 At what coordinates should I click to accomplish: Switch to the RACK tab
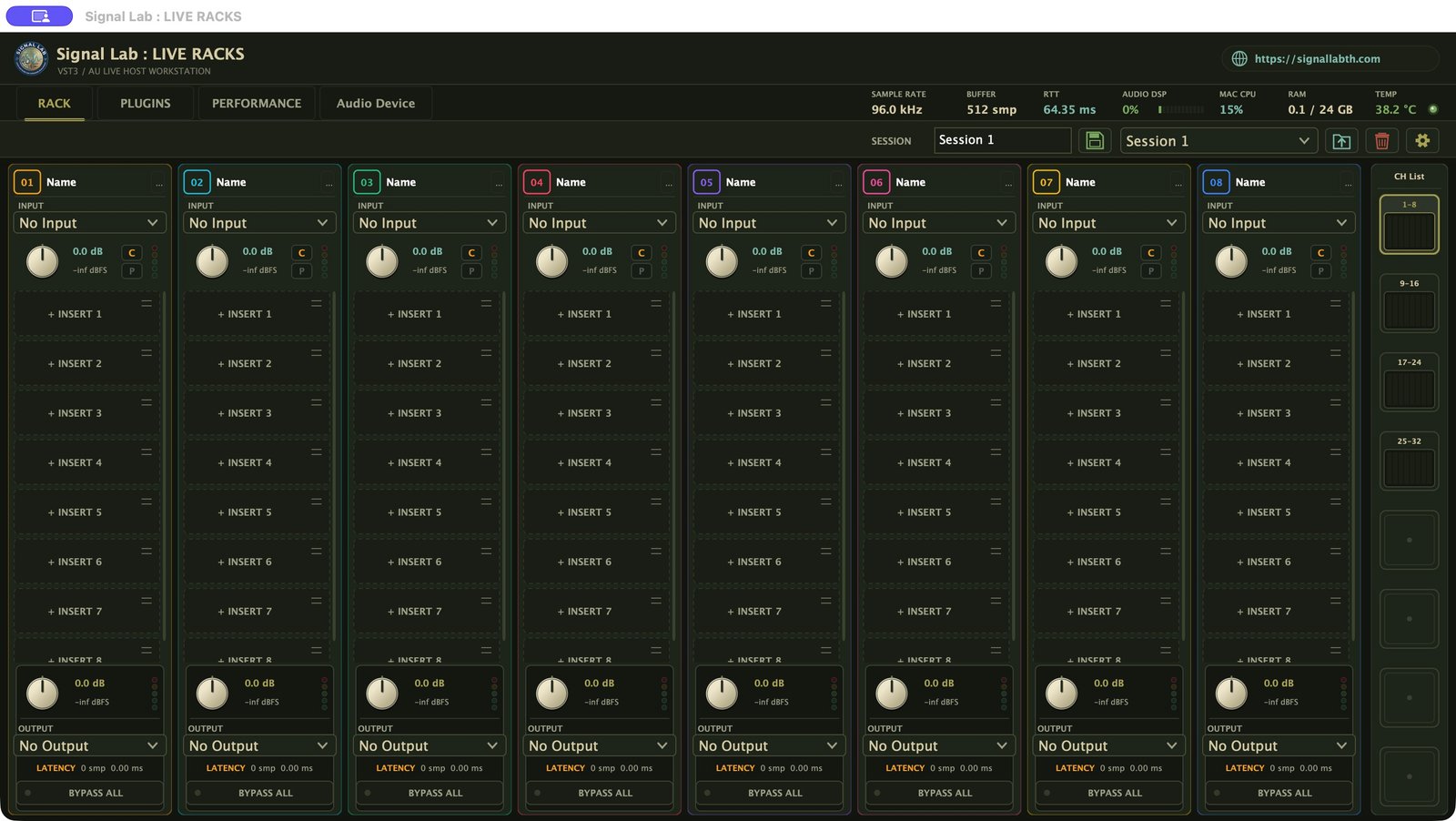(x=54, y=104)
